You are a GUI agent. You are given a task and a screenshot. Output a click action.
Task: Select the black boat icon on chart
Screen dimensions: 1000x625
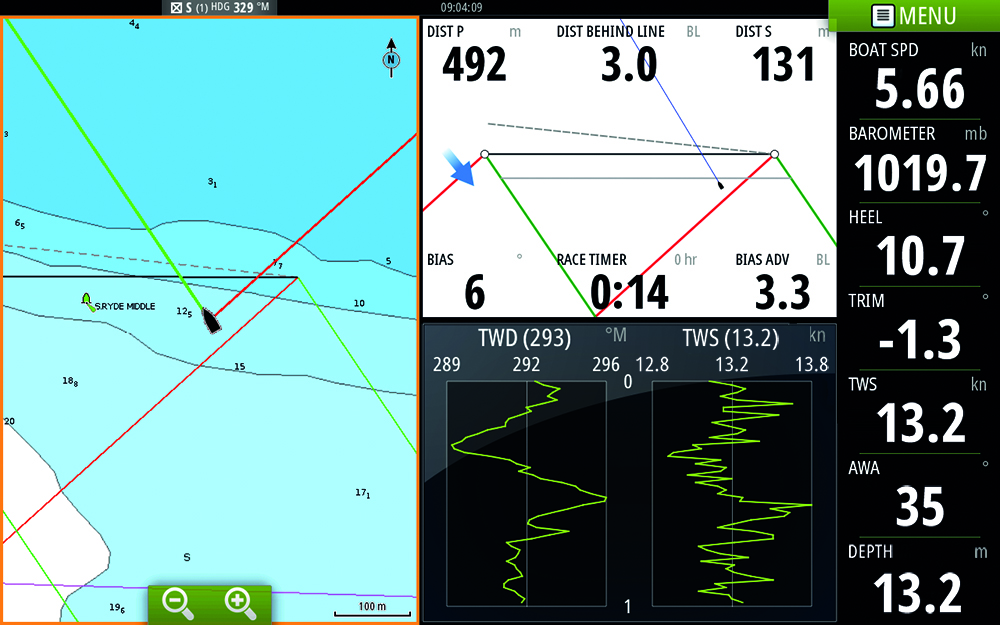211,320
